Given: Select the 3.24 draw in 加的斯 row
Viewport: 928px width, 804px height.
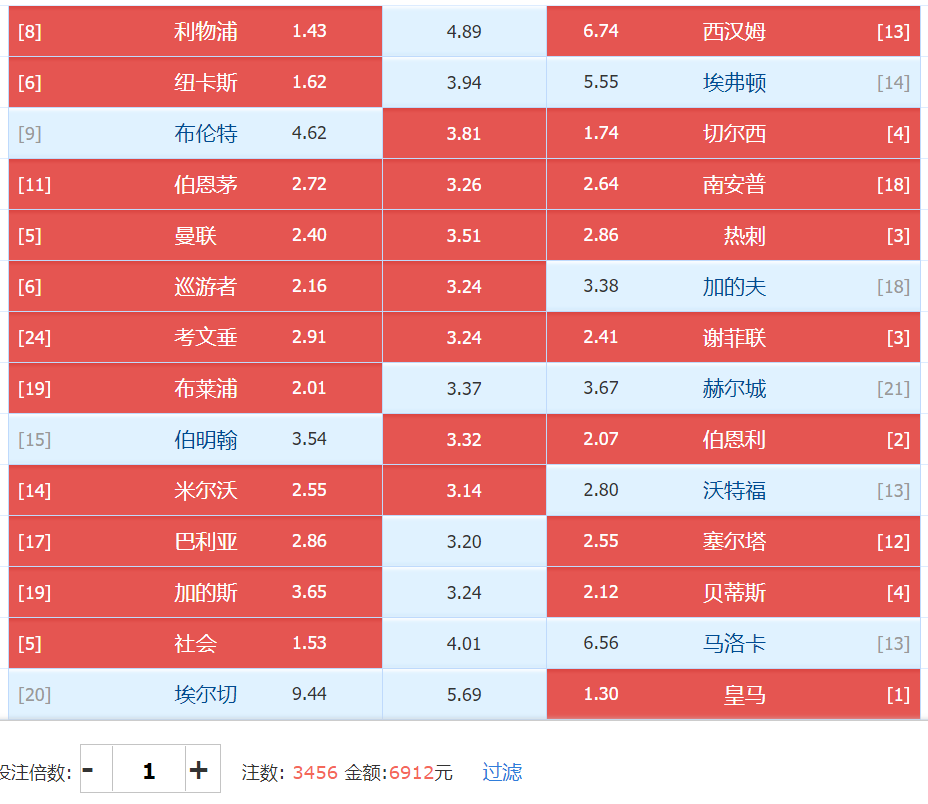Looking at the screenshot, I should (464, 591).
